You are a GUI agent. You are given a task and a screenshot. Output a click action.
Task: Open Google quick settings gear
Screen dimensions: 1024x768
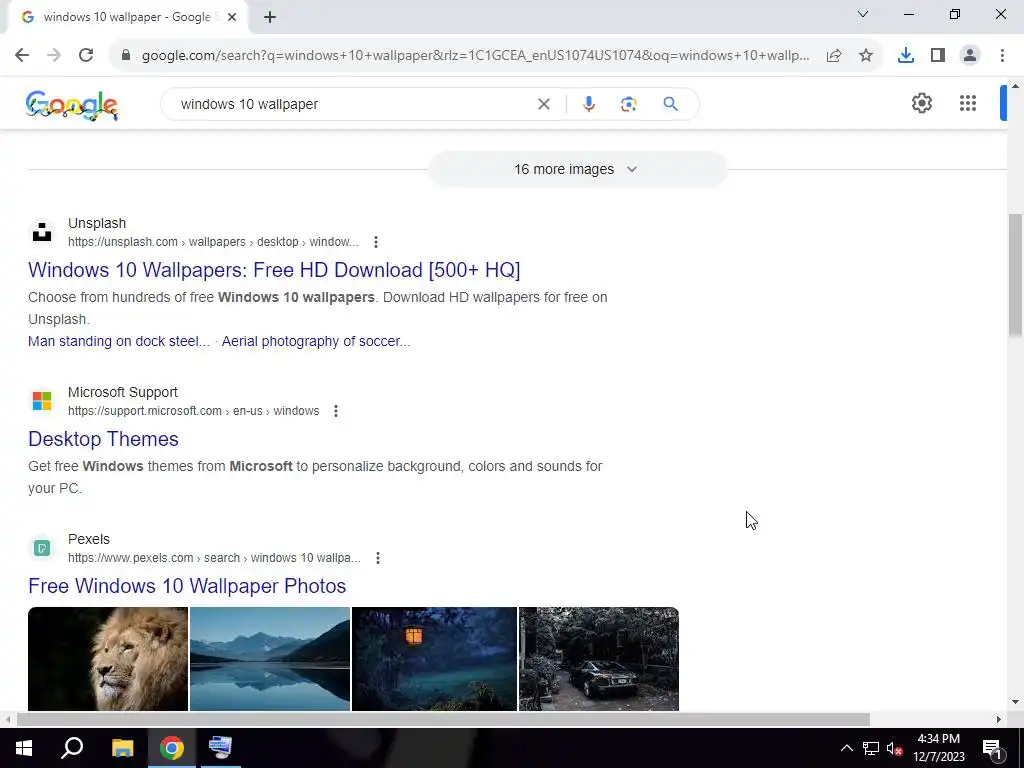click(921, 103)
